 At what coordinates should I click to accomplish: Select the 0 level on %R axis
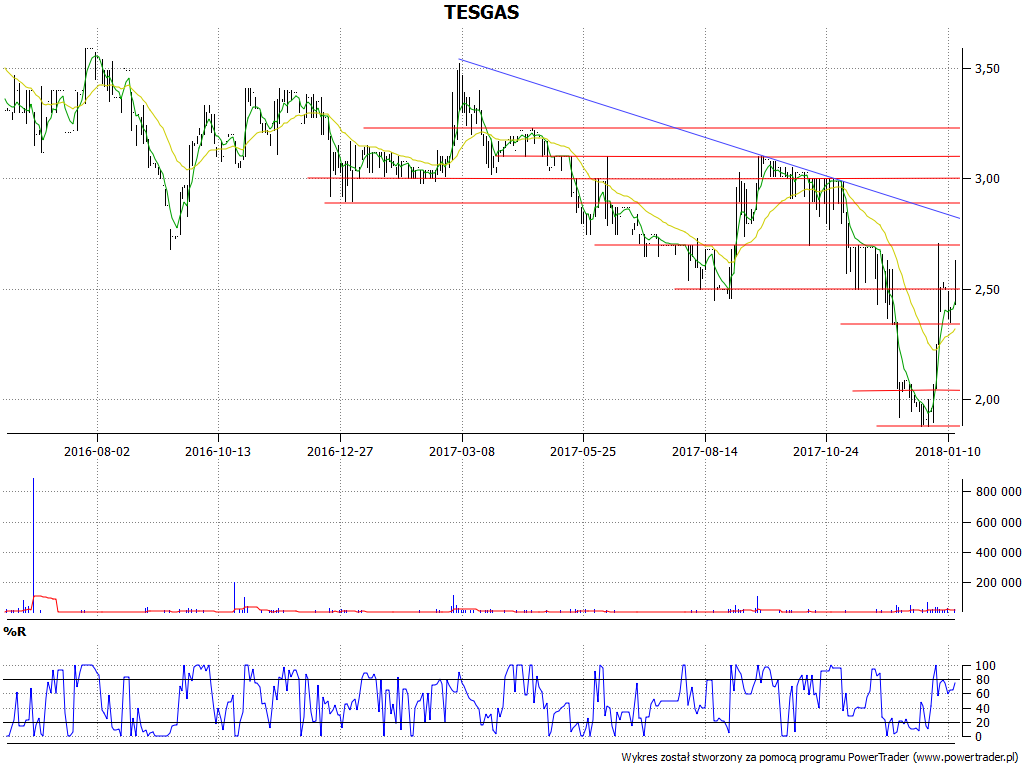click(x=978, y=737)
